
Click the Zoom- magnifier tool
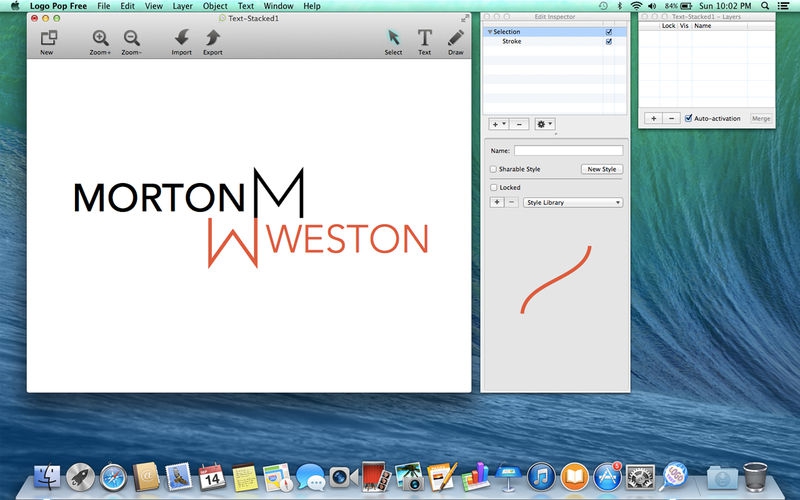click(x=132, y=39)
